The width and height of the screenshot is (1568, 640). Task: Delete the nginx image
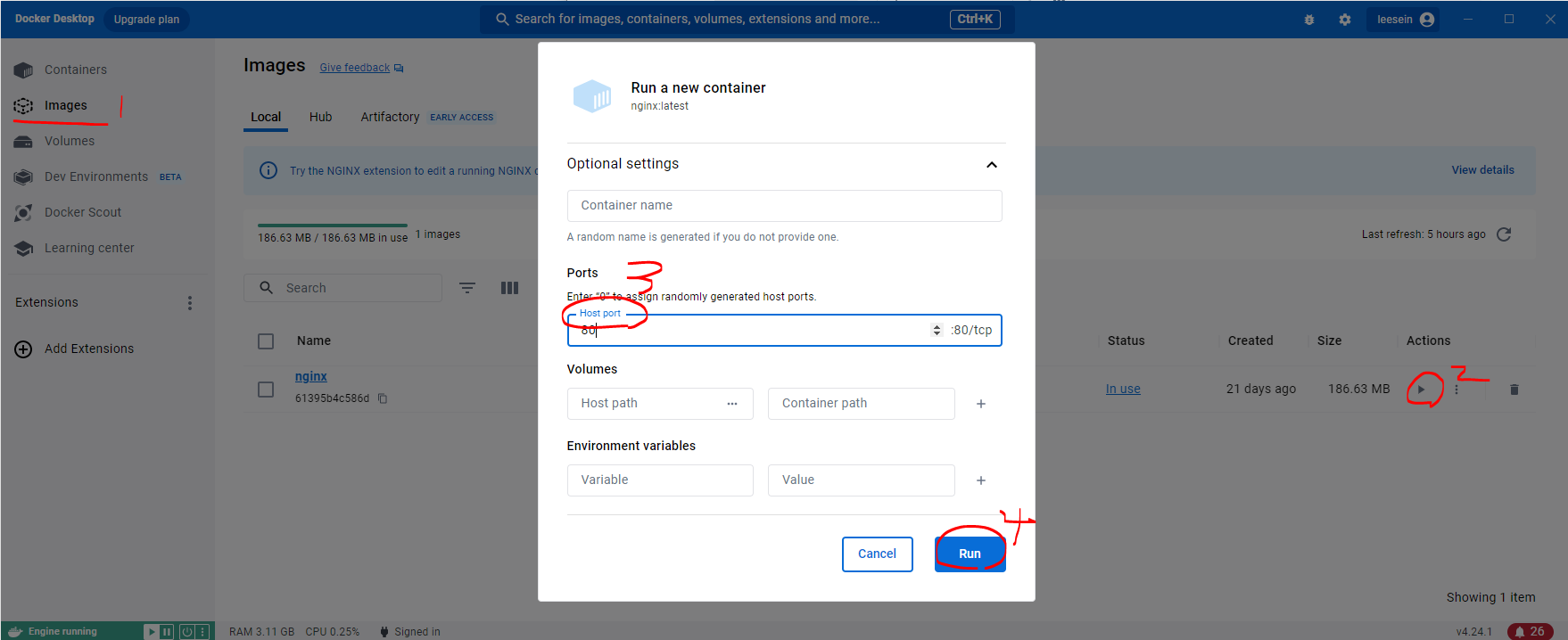[1514, 390]
